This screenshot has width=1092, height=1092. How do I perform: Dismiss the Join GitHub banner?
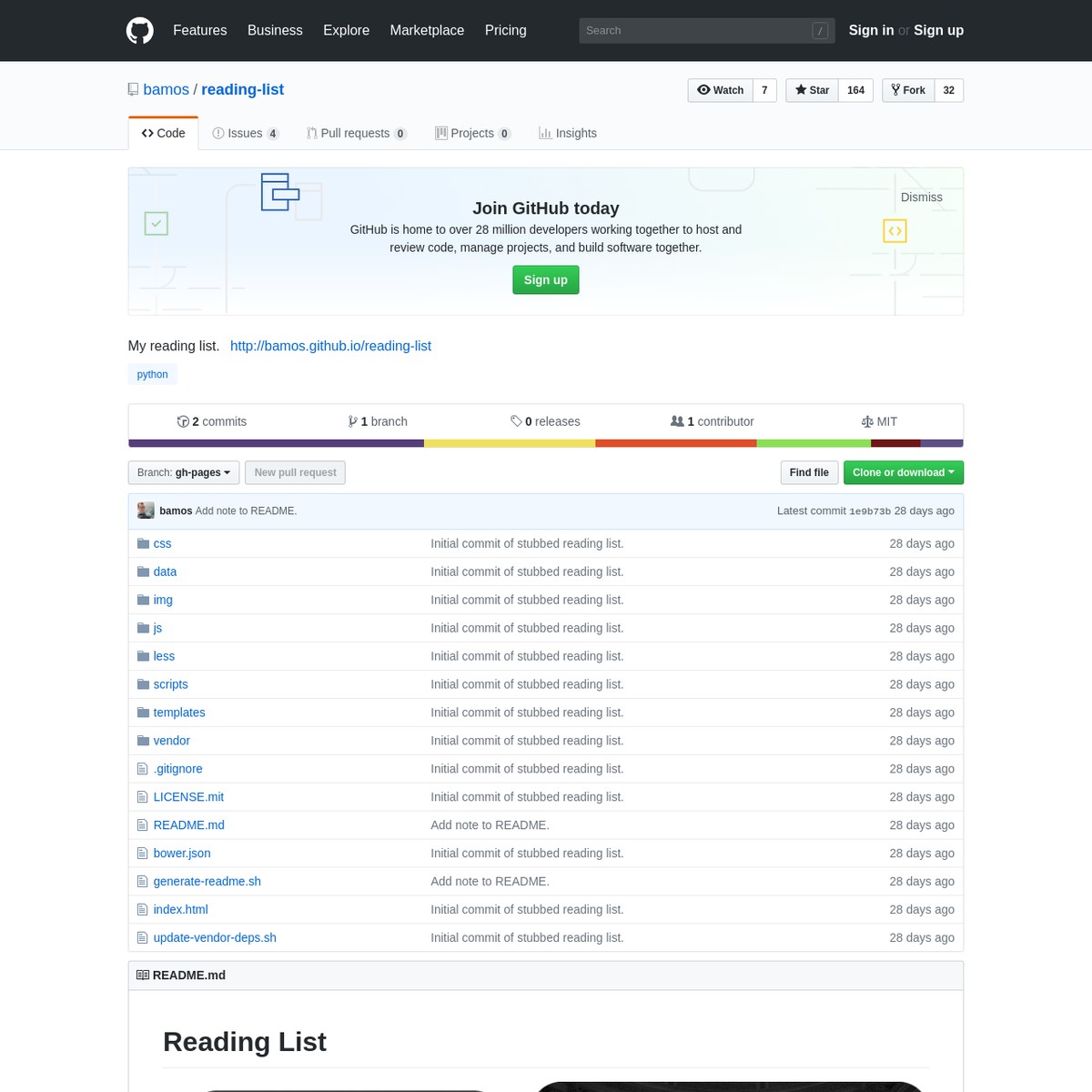pyautogui.click(x=922, y=197)
